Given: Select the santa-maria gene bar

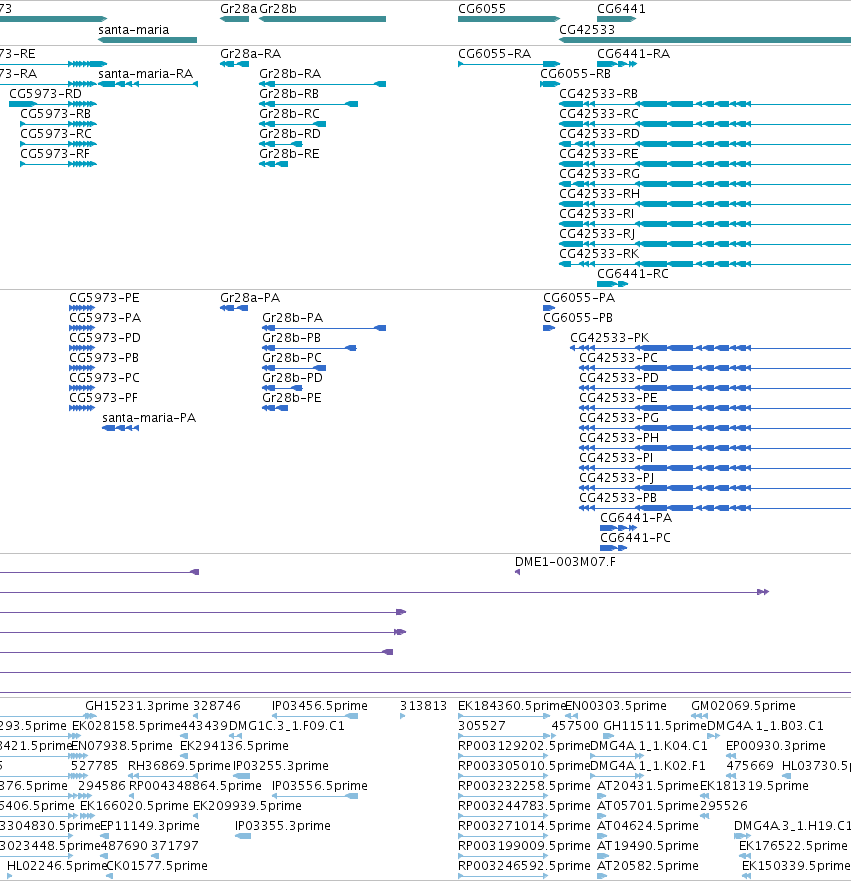Looking at the screenshot, I should click(x=147, y=40).
